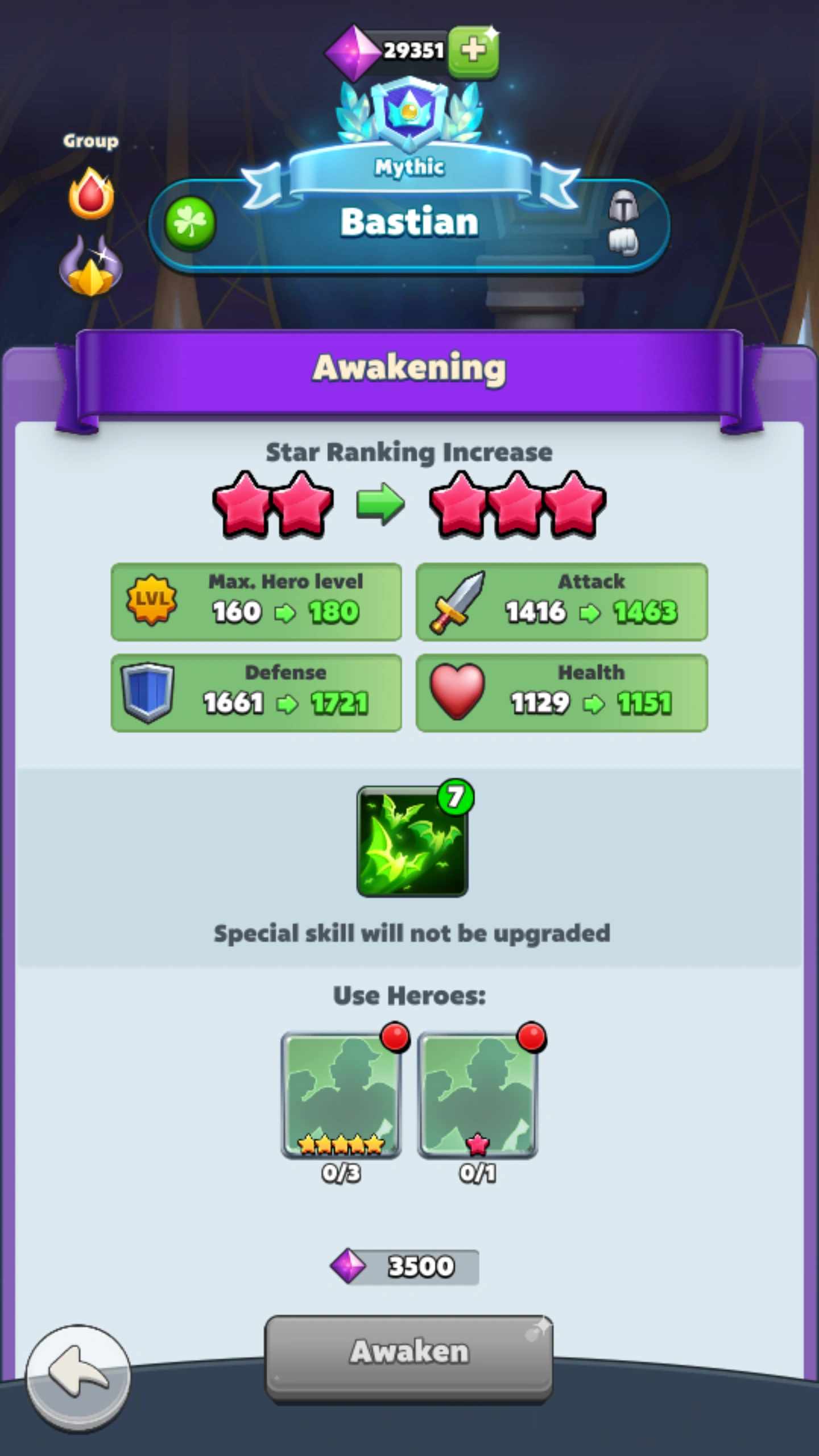Viewport: 819px width, 1456px height.
Task: Select the red flame drop group icon
Action: pos(91,193)
